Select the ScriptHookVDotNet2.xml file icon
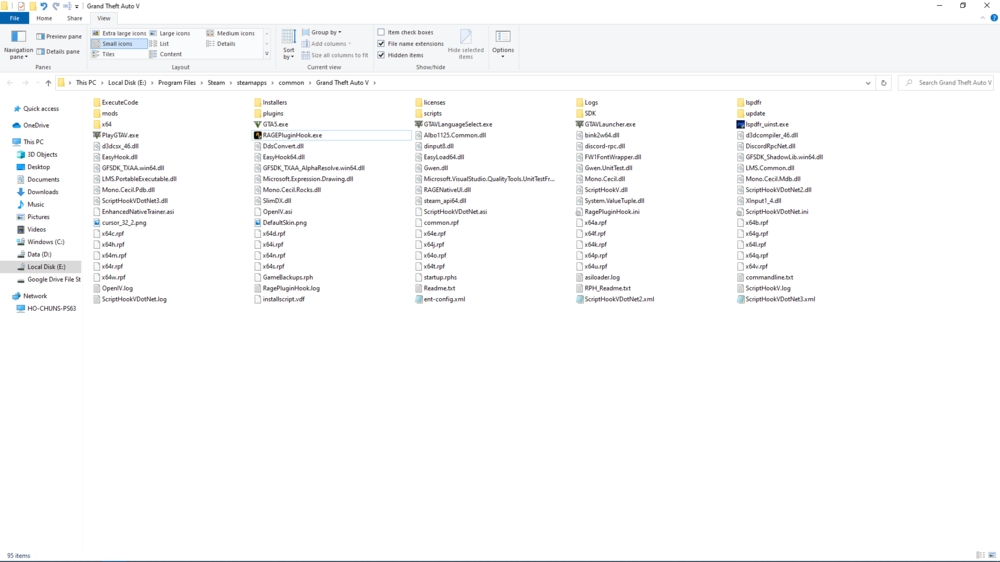The width and height of the screenshot is (1000, 562). [x=580, y=299]
